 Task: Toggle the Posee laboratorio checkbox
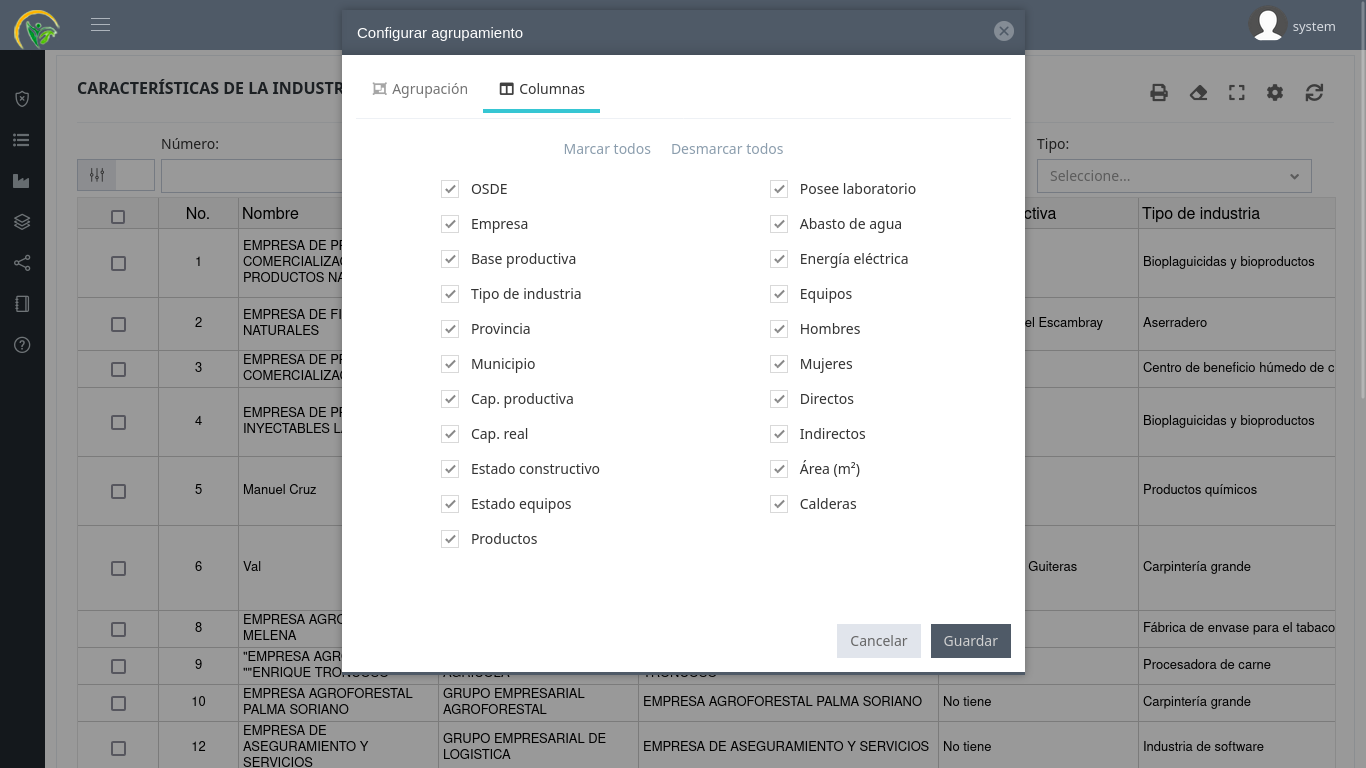(x=779, y=189)
